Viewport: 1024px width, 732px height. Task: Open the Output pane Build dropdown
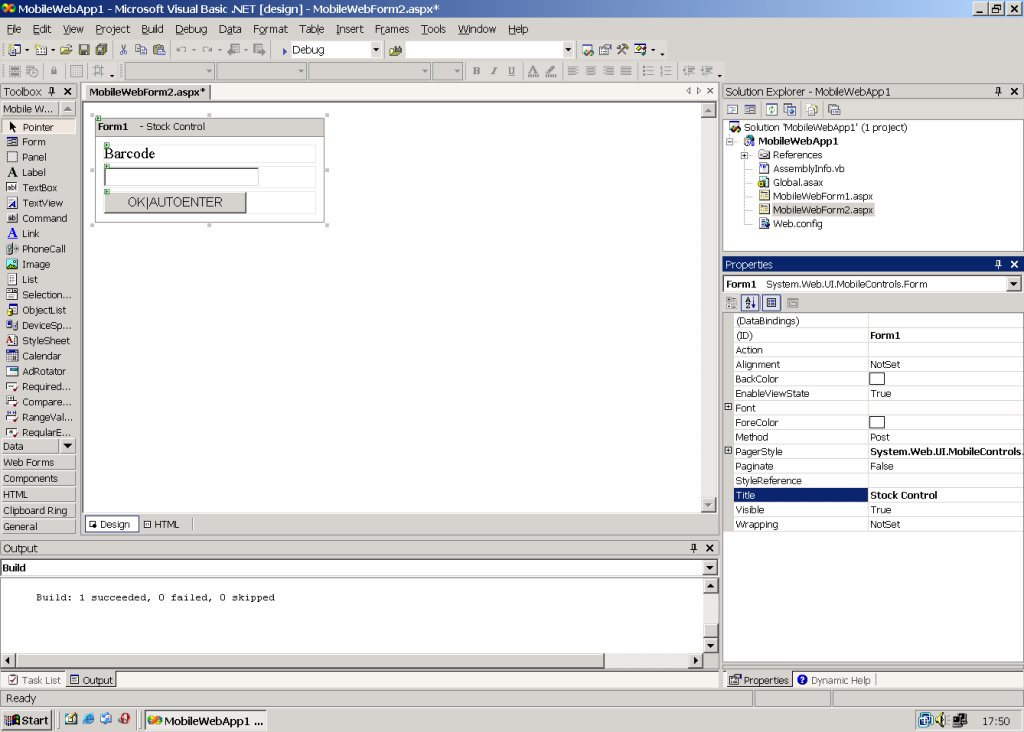pos(710,567)
